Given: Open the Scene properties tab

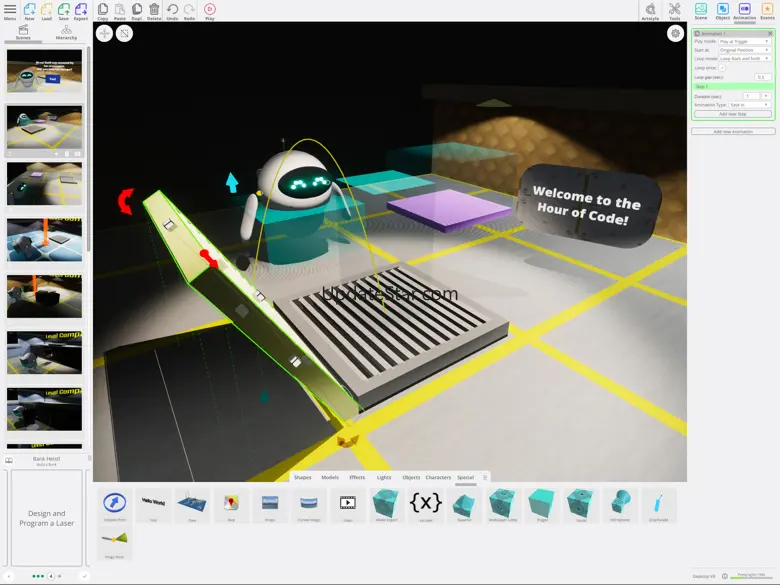Looking at the screenshot, I should pos(701,11).
